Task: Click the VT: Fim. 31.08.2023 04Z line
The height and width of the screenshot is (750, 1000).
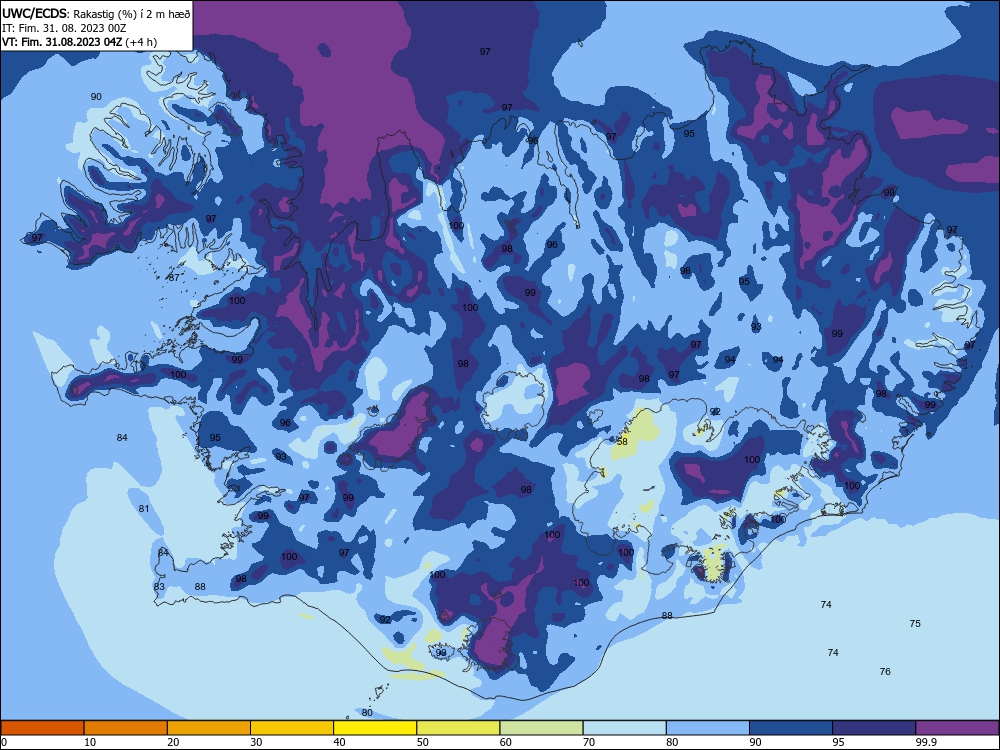Action: pyautogui.click(x=80, y=42)
